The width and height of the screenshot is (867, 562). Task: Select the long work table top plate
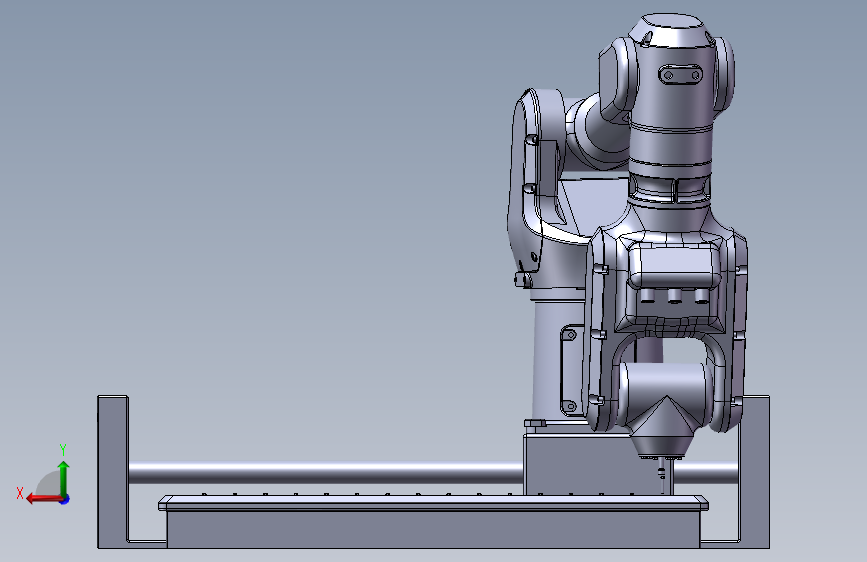click(x=433, y=503)
